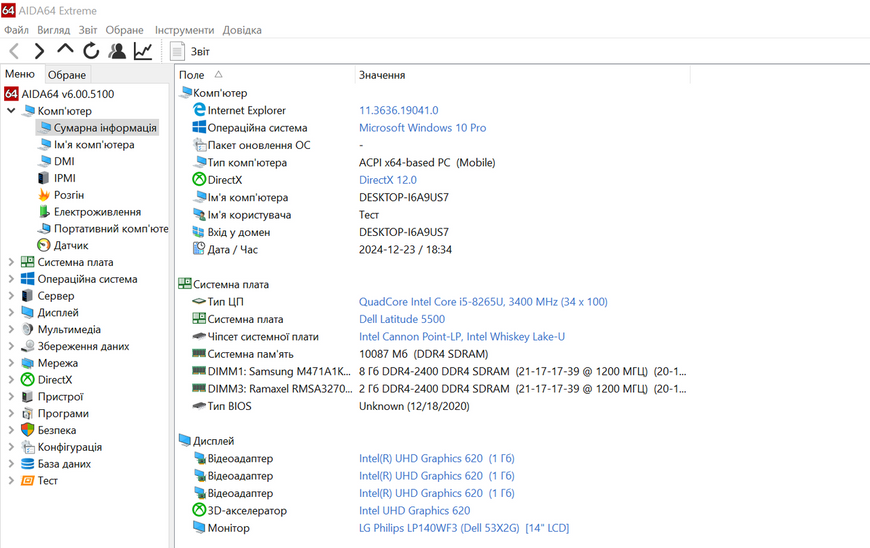Click the Конфігурація tree icon

point(27,447)
